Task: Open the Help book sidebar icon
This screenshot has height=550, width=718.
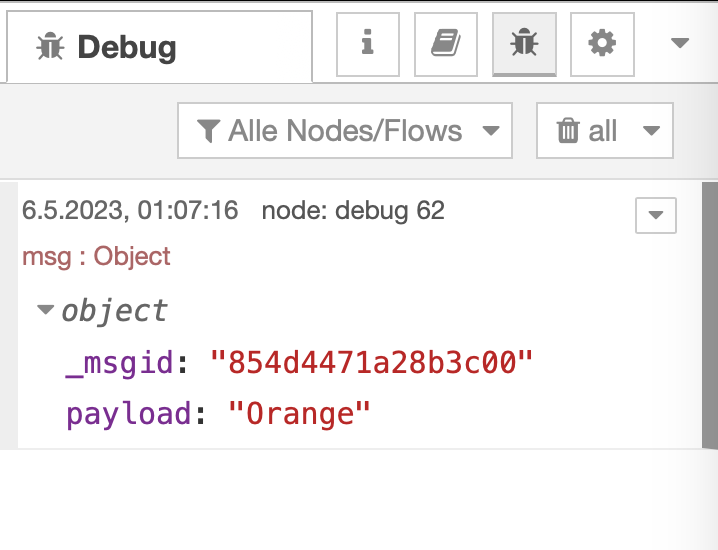Action: 446,44
